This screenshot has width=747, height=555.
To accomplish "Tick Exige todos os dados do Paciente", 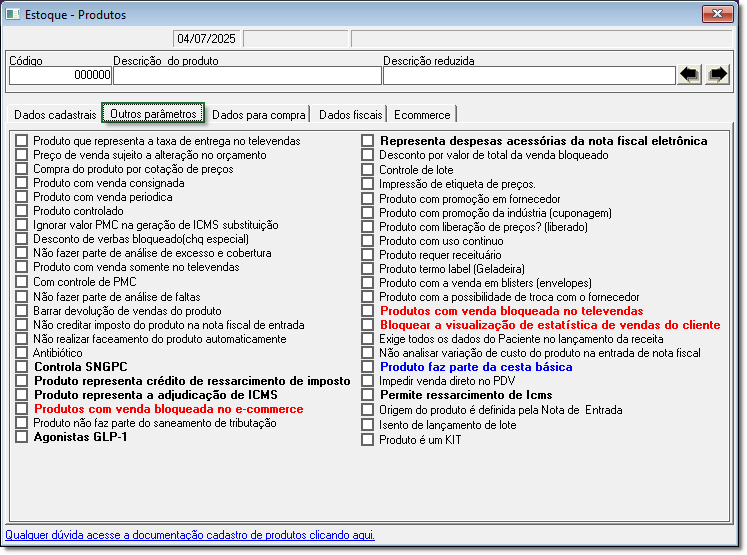I will (367, 339).
